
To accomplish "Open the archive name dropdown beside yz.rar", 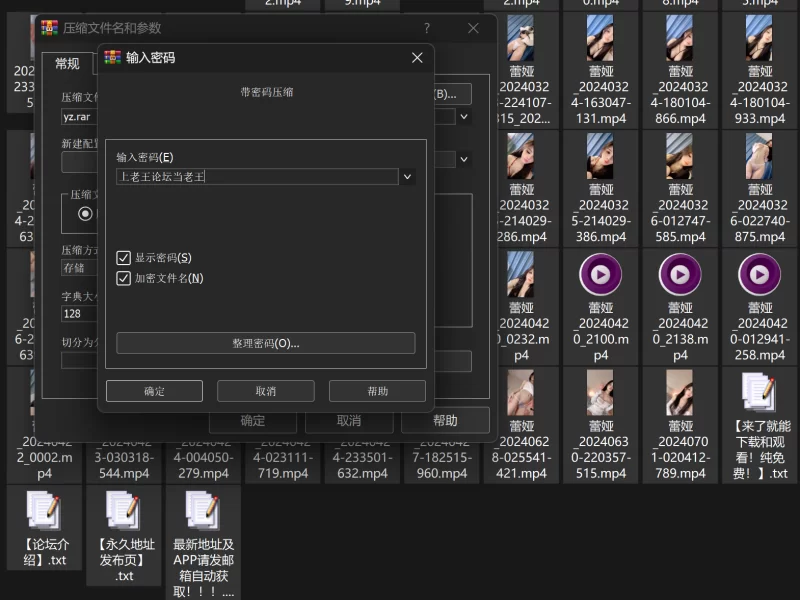I will pos(464,116).
